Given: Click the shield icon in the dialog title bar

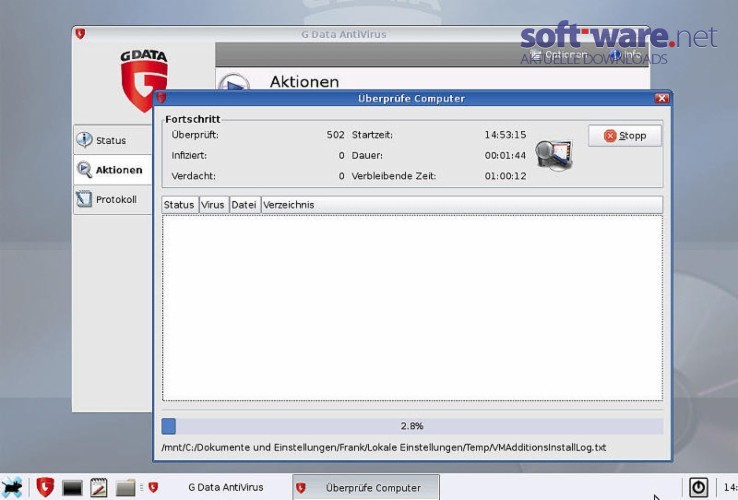Looking at the screenshot, I should 161,98.
